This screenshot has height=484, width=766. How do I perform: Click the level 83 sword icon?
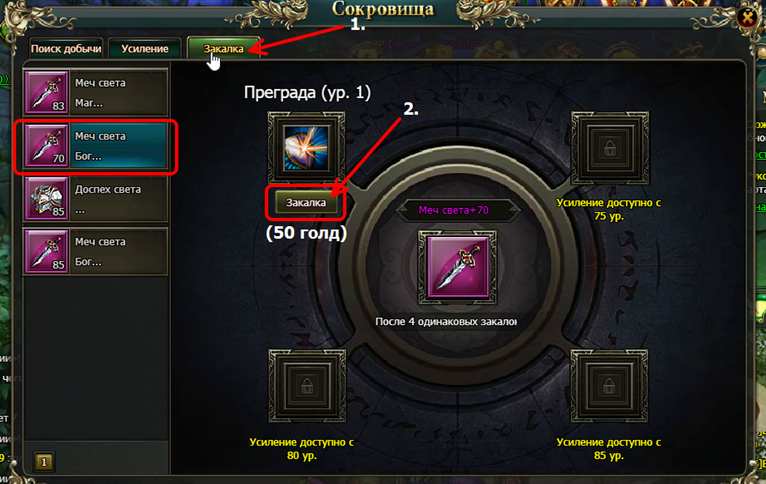point(46,92)
